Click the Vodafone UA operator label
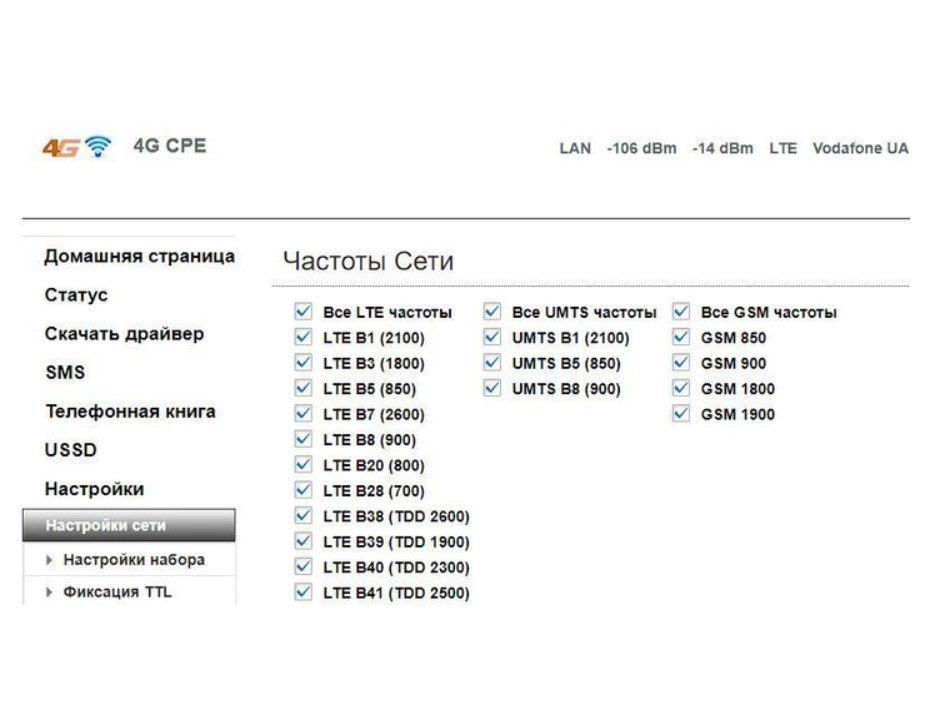The height and width of the screenshot is (717, 942). (x=860, y=148)
